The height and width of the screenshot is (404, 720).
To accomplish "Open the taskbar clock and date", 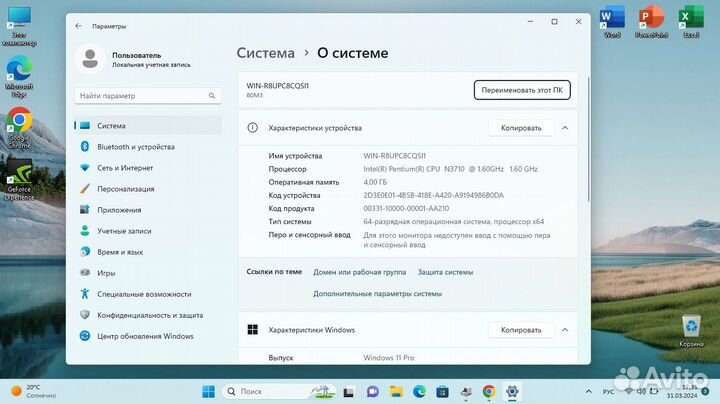I will [682, 392].
